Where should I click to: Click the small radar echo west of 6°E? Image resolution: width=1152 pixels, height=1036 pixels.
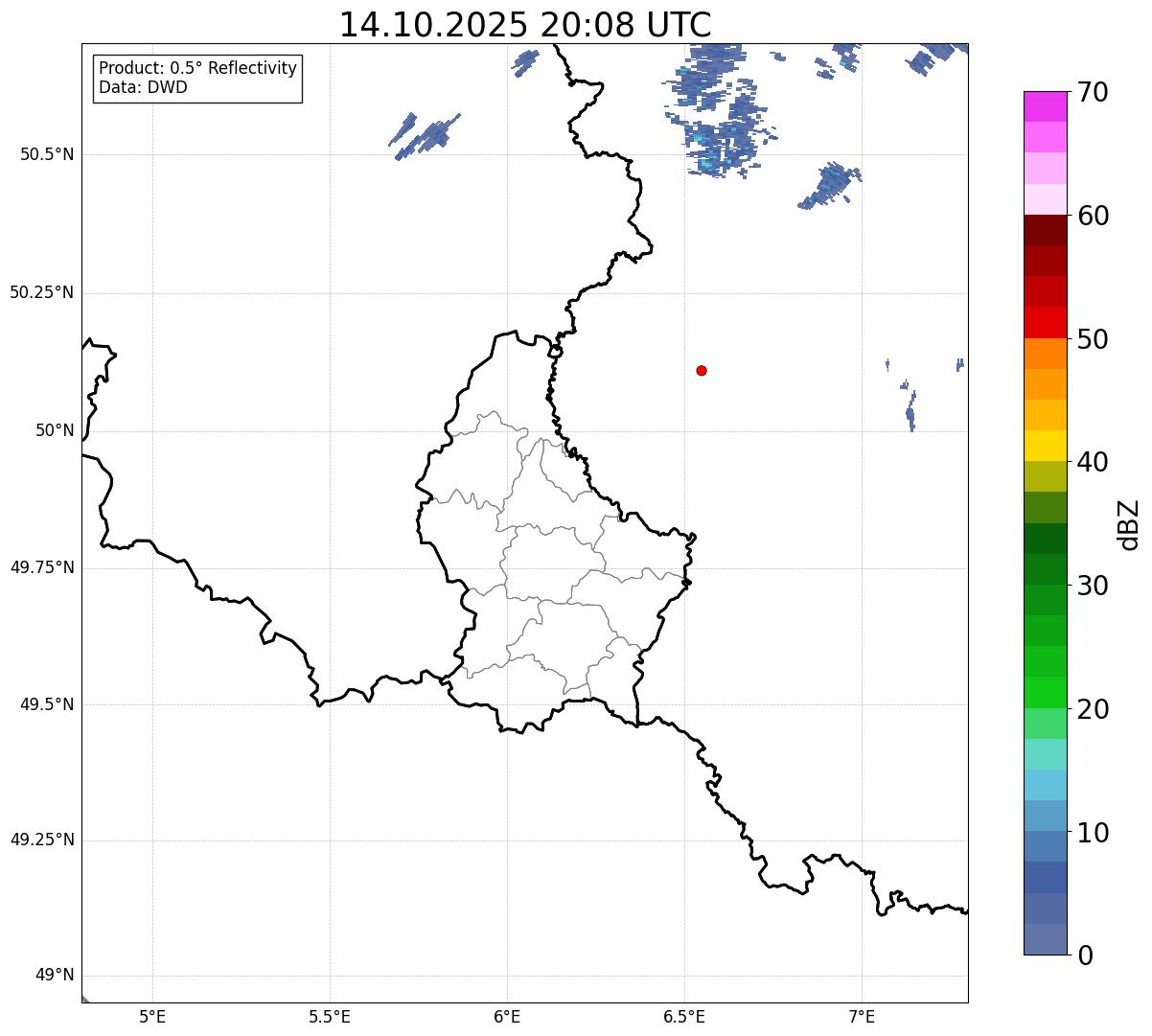coord(424,135)
